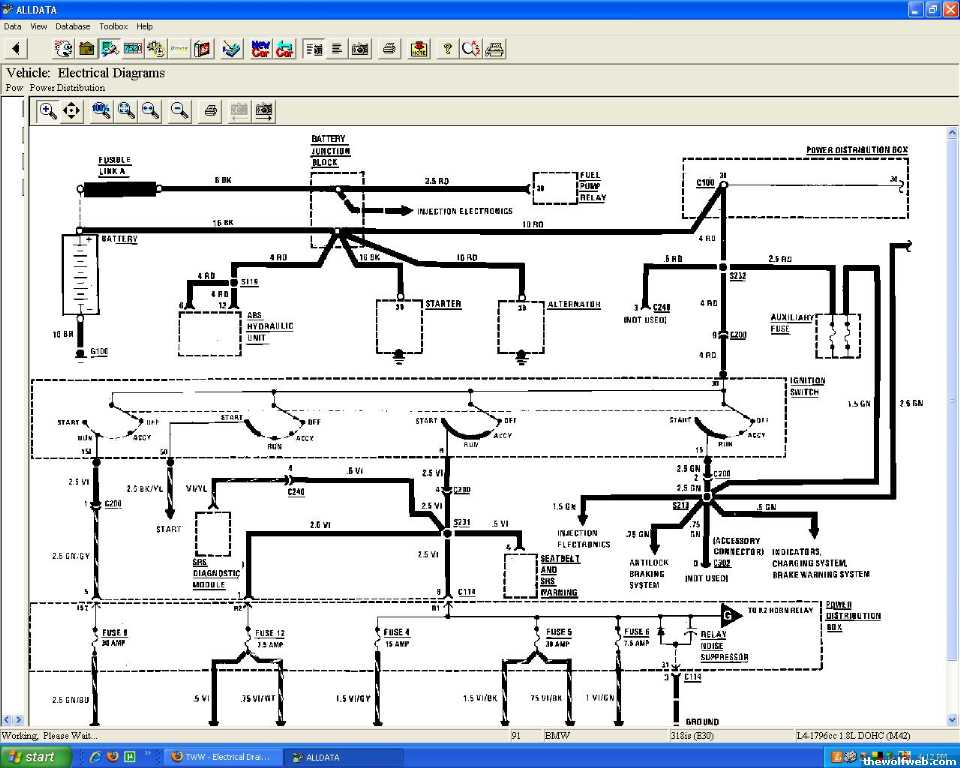The width and height of the screenshot is (960, 768).
Task: Click the vertical scrollbar down arrow
Action: coord(951,720)
